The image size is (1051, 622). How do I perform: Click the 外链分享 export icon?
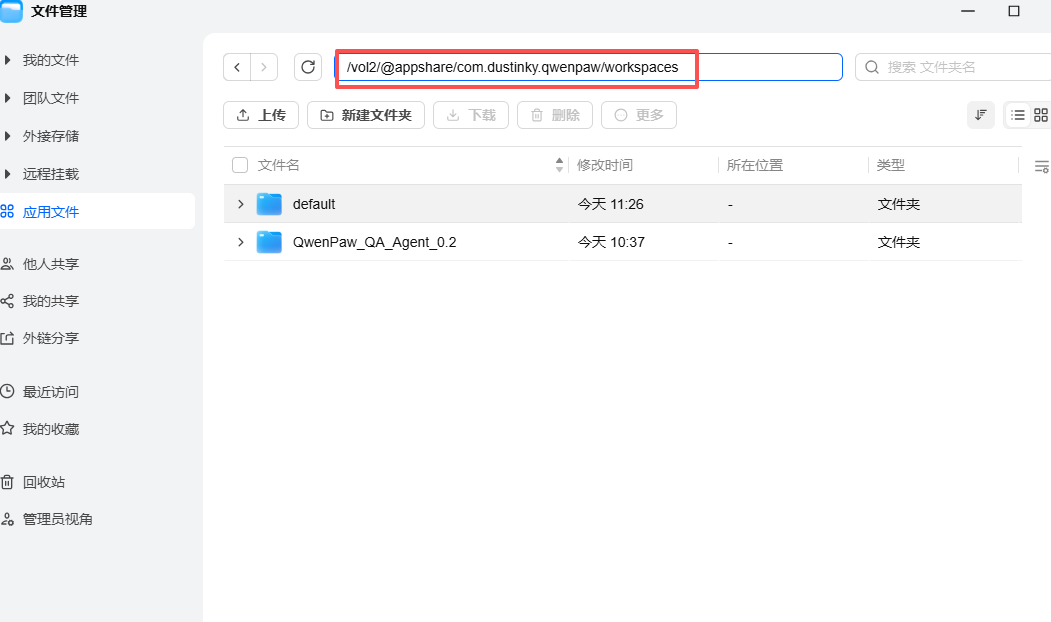[x=7, y=338]
